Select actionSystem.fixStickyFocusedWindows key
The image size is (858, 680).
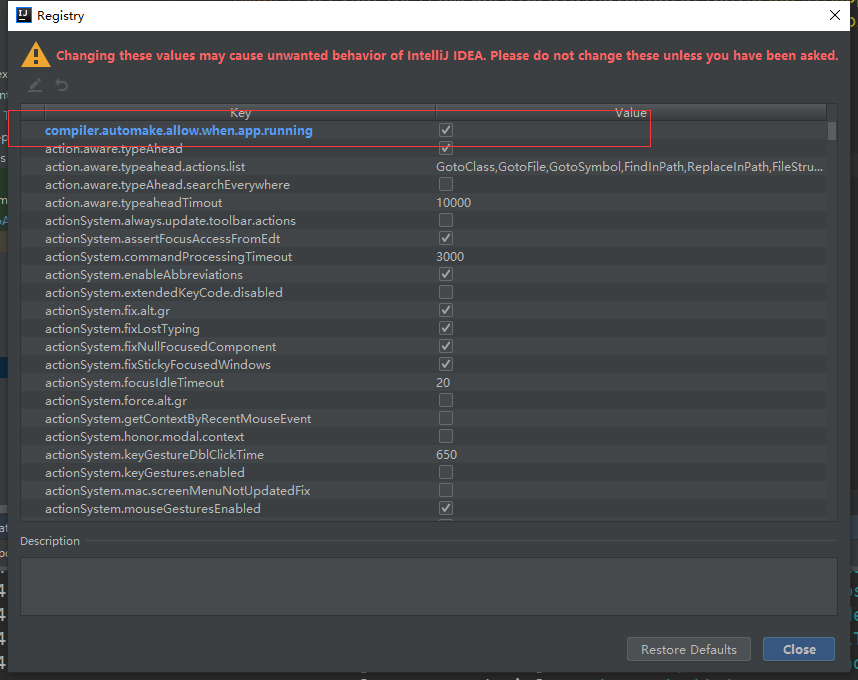point(158,365)
